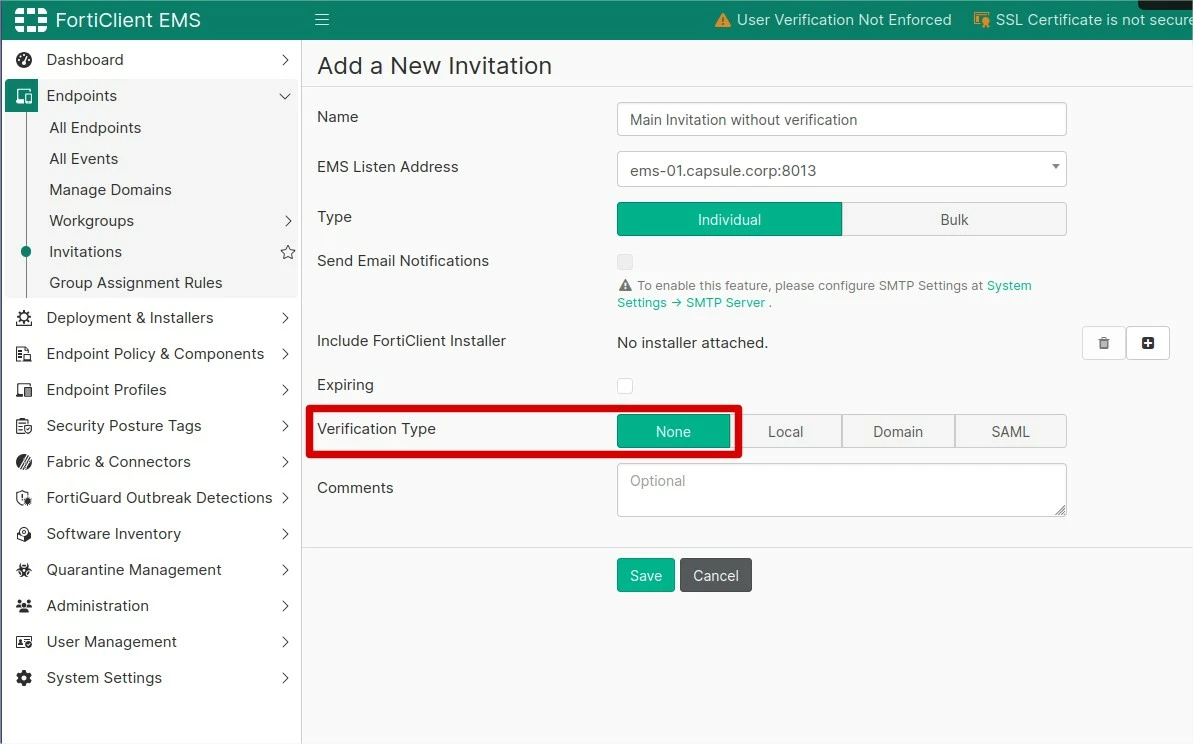The width and height of the screenshot is (1193, 744).
Task: Expand Administration chevron
Action: pyautogui.click(x=285, y=606)
